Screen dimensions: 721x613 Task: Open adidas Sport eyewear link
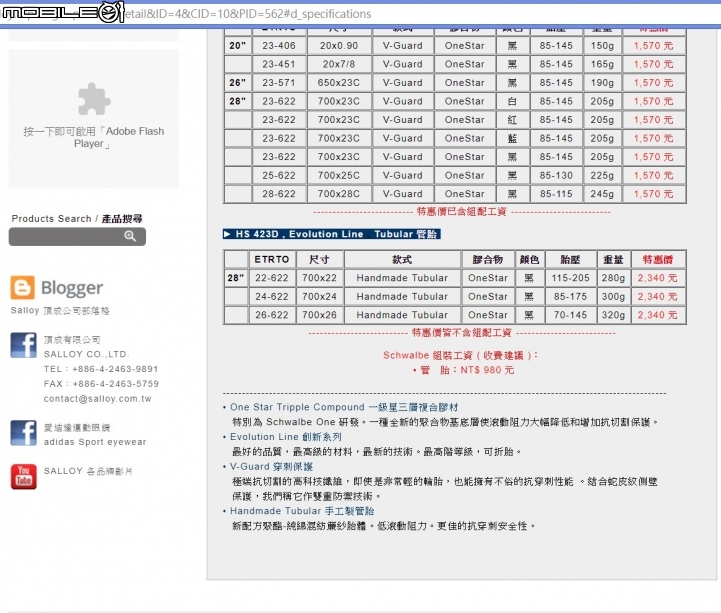pos(95,442)
